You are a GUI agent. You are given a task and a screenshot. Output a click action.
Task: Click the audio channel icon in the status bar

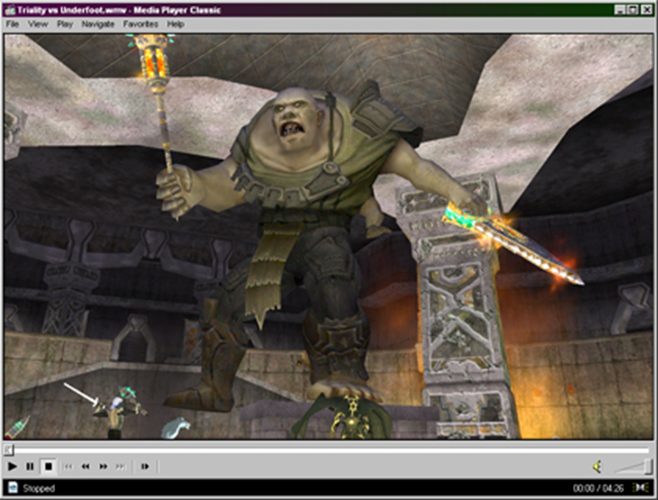641,487
